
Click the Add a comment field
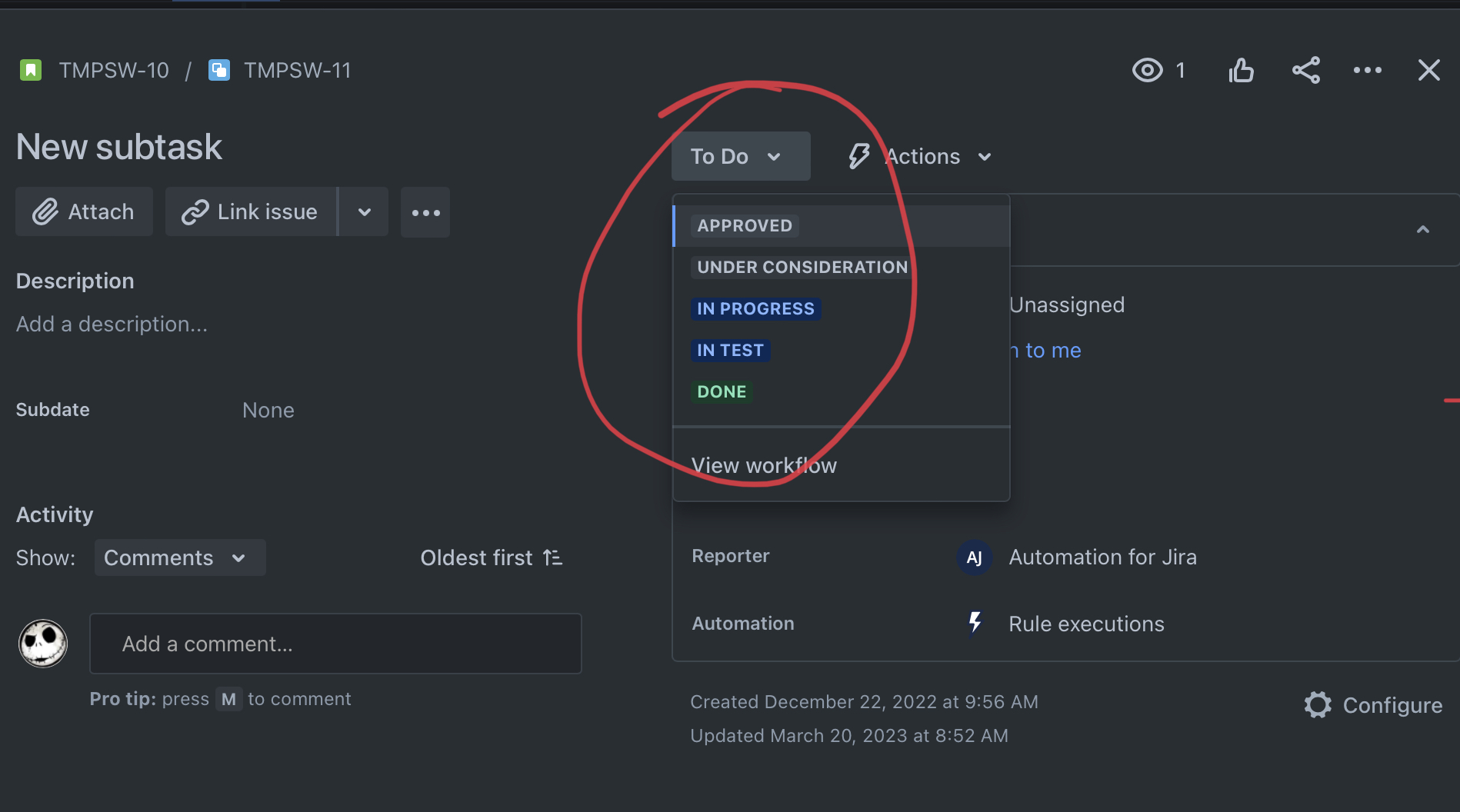click(x=335, y=644)
